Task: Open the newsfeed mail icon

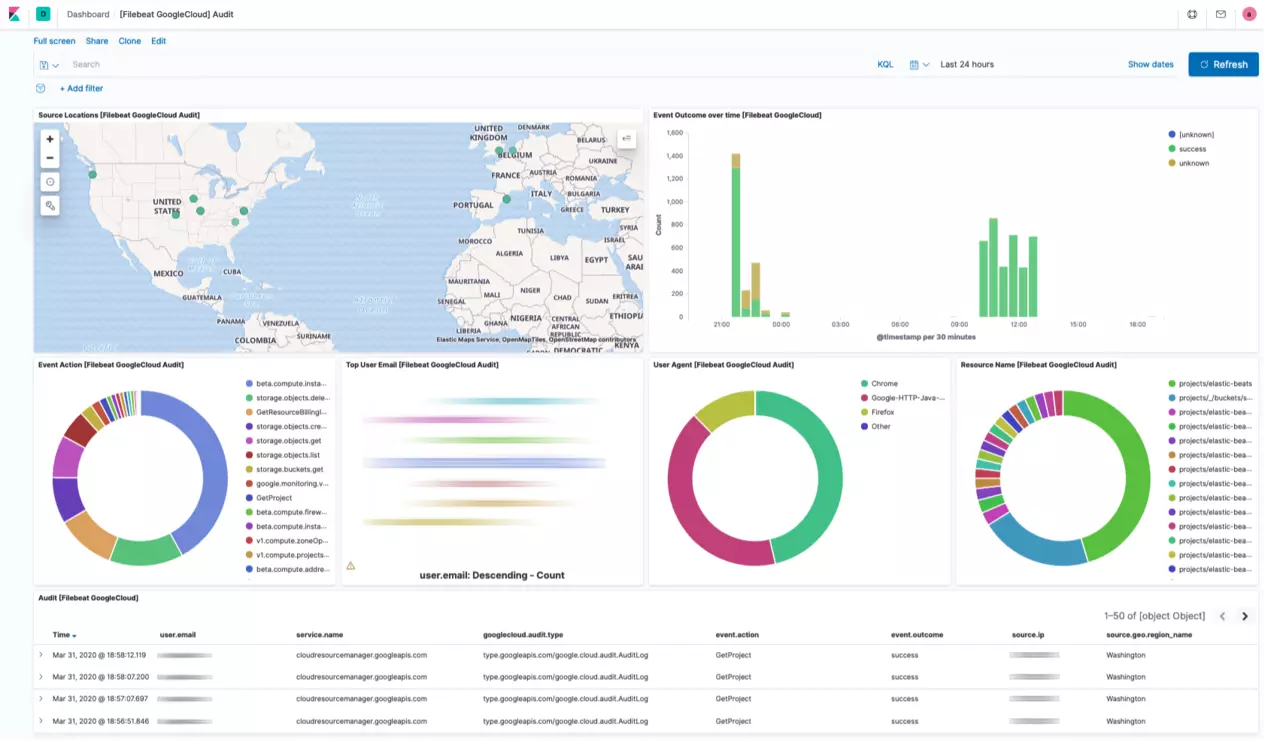Action: [1221, 14]
